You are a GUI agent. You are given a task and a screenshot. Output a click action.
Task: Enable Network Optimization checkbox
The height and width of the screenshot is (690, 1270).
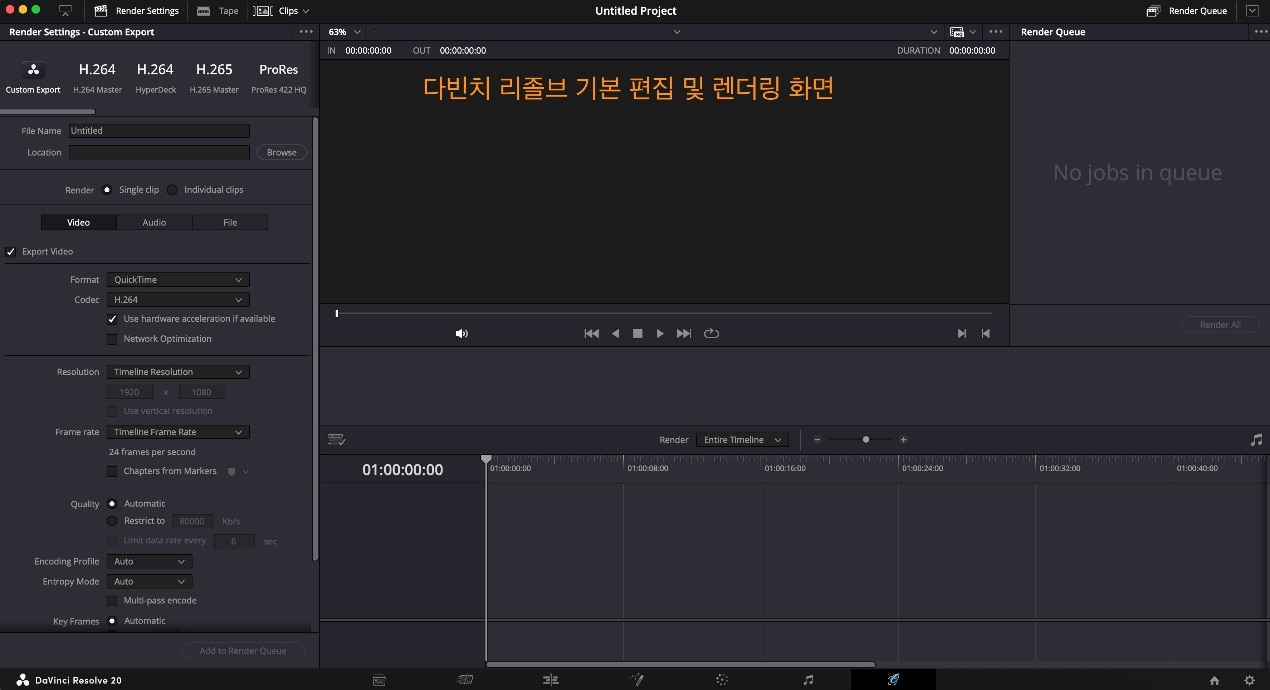tap(112, 339)
